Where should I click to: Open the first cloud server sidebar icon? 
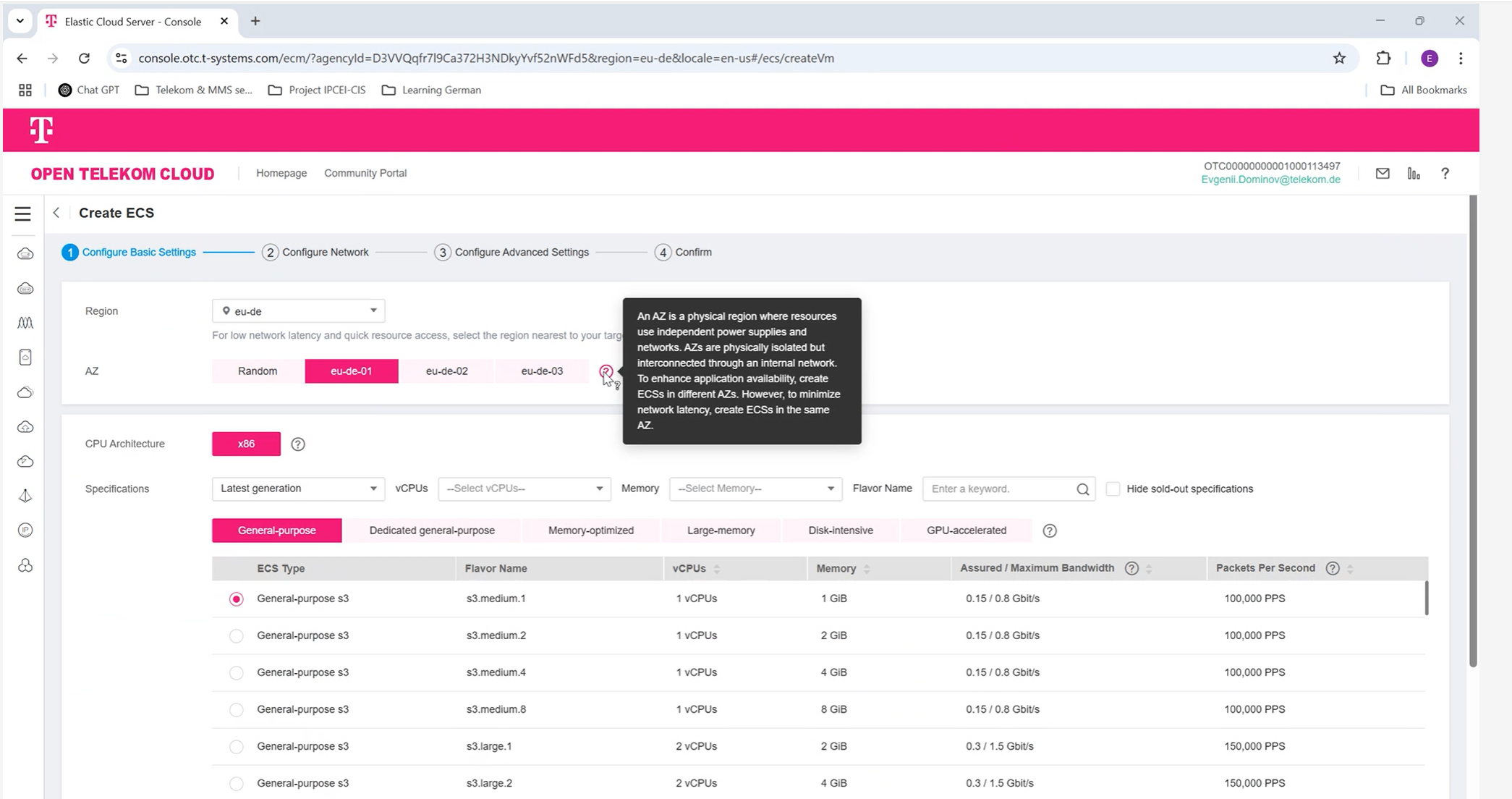click(25, 254)
